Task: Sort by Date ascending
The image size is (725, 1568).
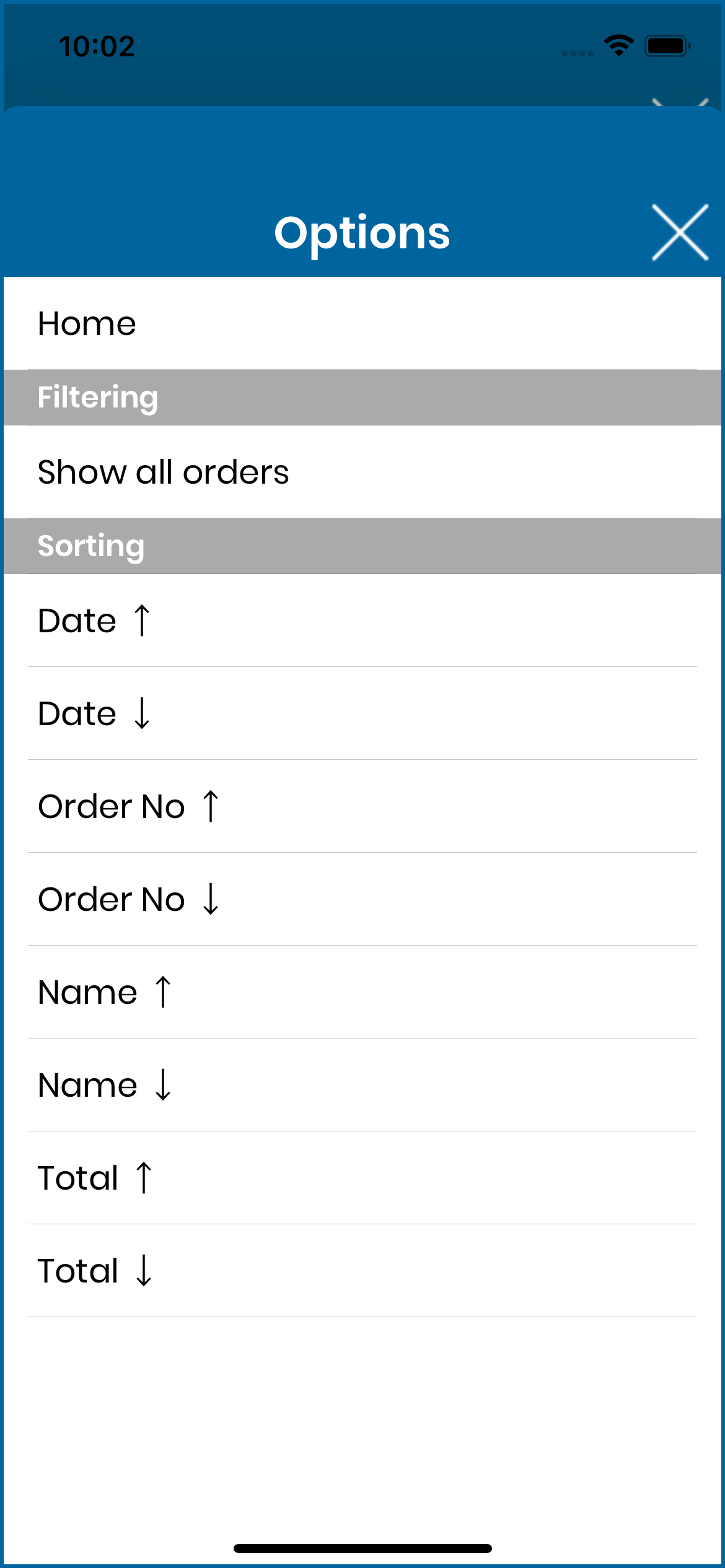Action: coord(362,621)
